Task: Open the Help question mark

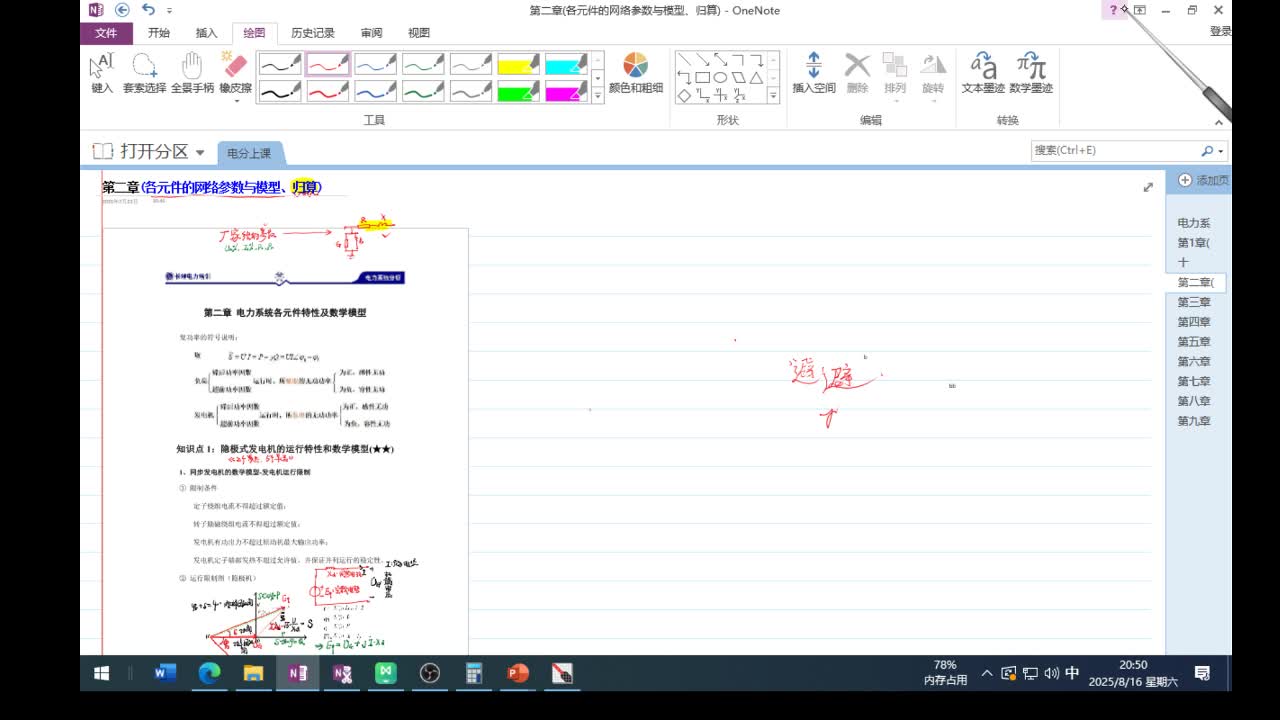Action: (1113, 10)
